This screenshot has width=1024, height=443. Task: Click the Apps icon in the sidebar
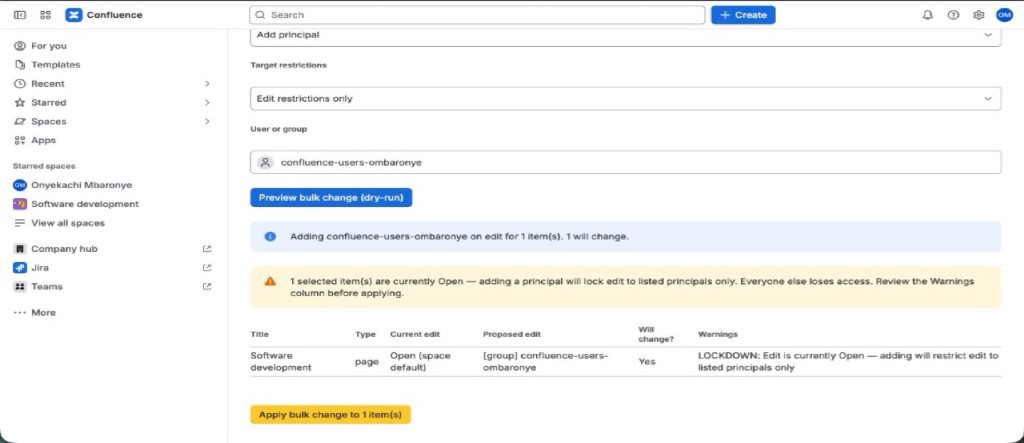tap(20, 140)
